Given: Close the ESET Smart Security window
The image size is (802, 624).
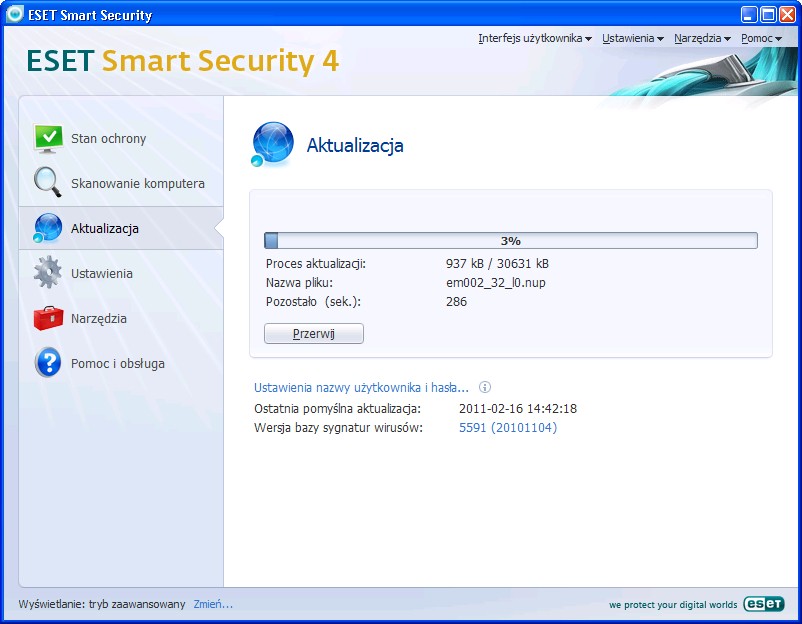Looking at the screenshot, I should (x=787, y=14).
